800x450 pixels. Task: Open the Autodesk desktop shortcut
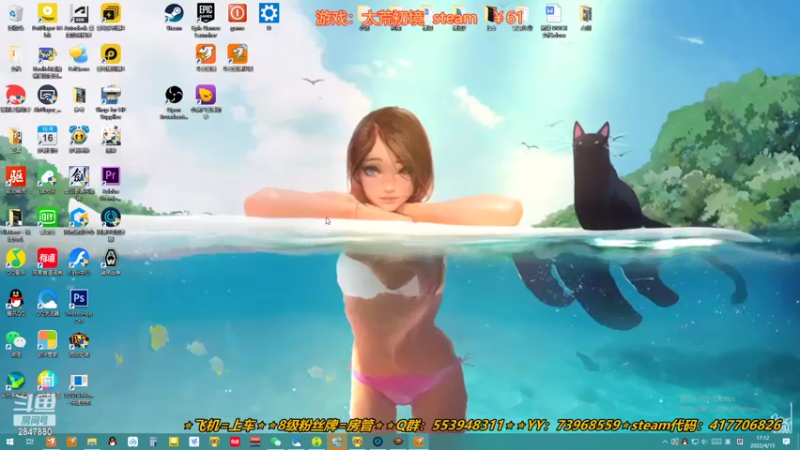tap(79, 14)
